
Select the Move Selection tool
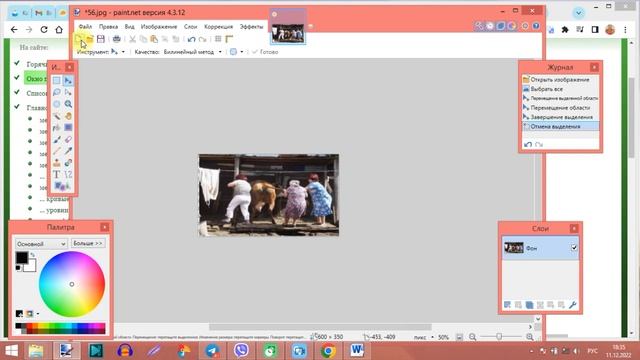tap(68, 92)
